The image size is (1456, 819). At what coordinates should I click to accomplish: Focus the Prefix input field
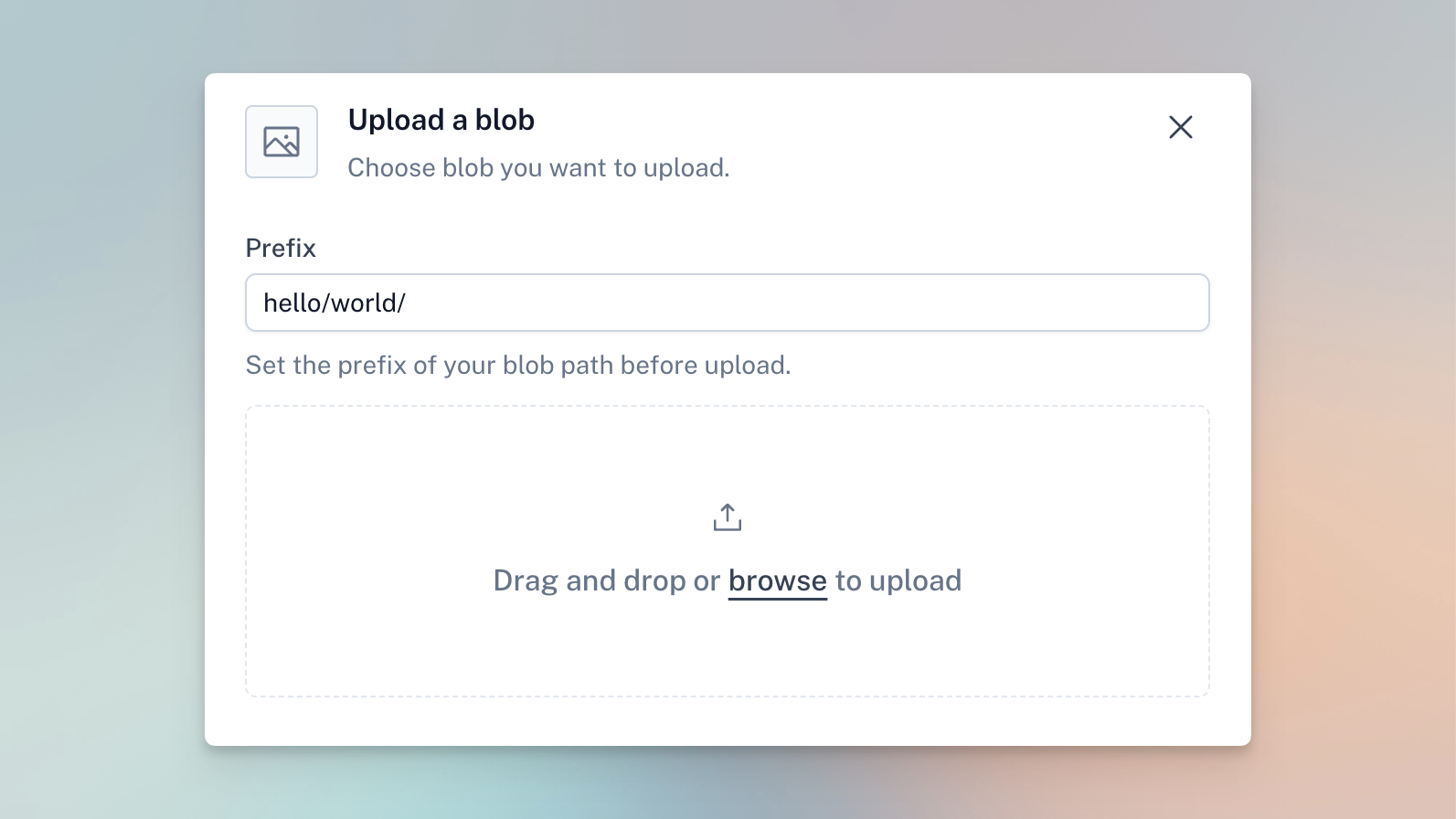point(728,303)
